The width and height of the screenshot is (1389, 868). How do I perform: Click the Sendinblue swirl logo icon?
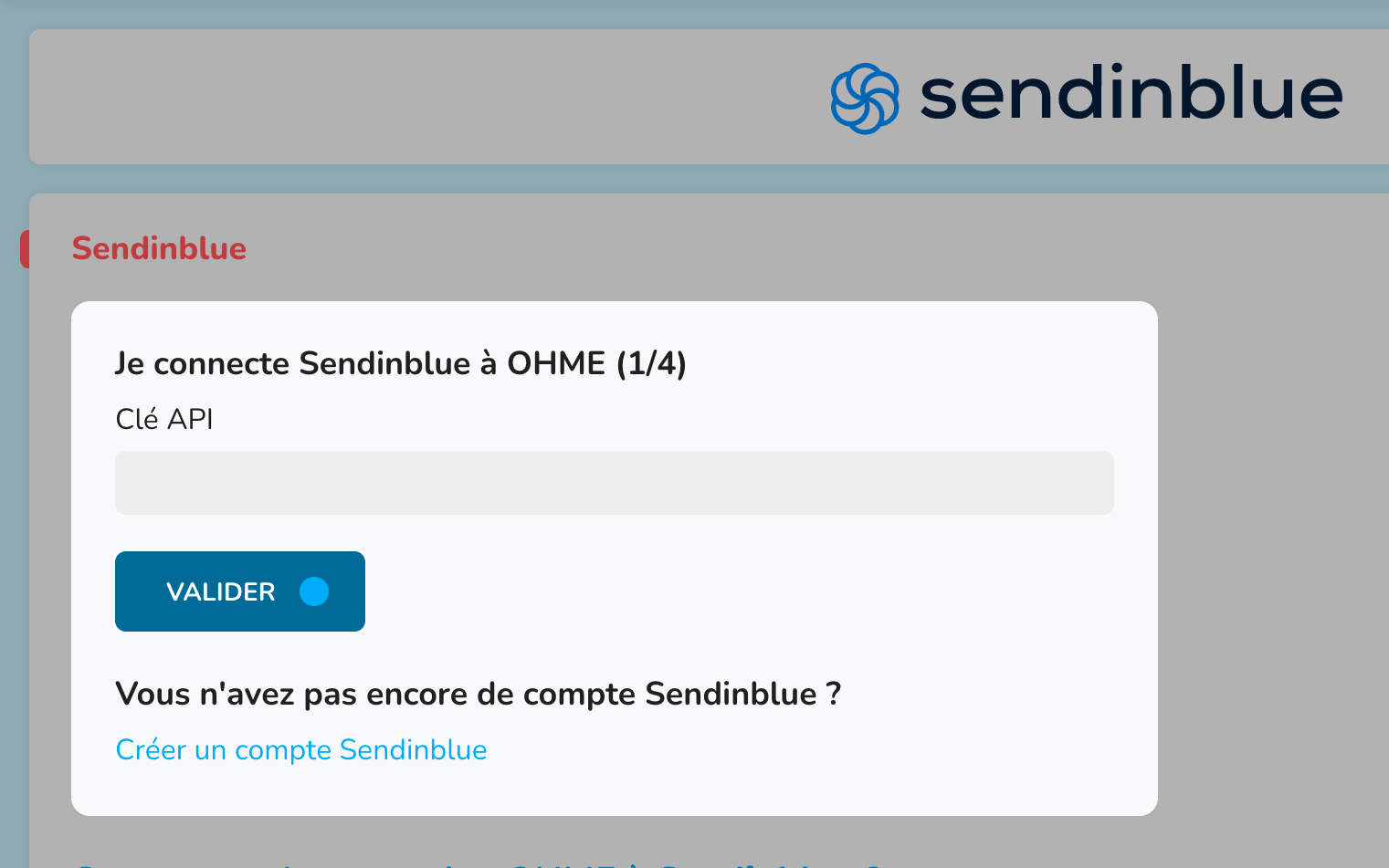pyautogui.click(x=864, y=98)
